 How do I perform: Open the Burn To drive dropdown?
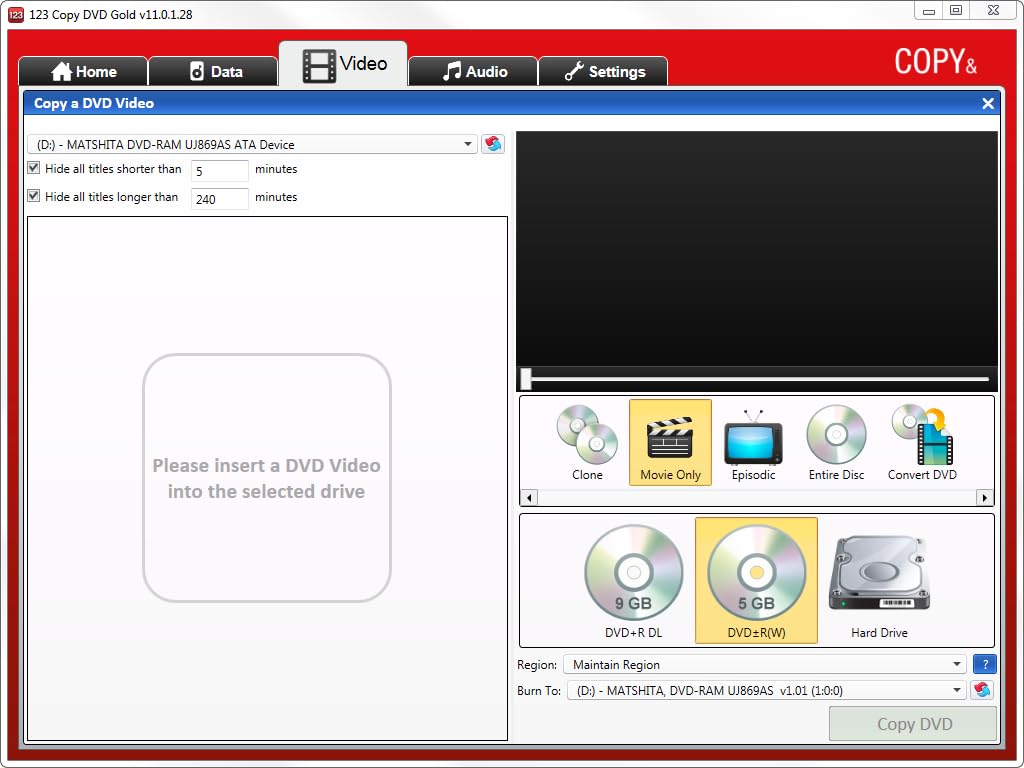[x=957, y=690]
